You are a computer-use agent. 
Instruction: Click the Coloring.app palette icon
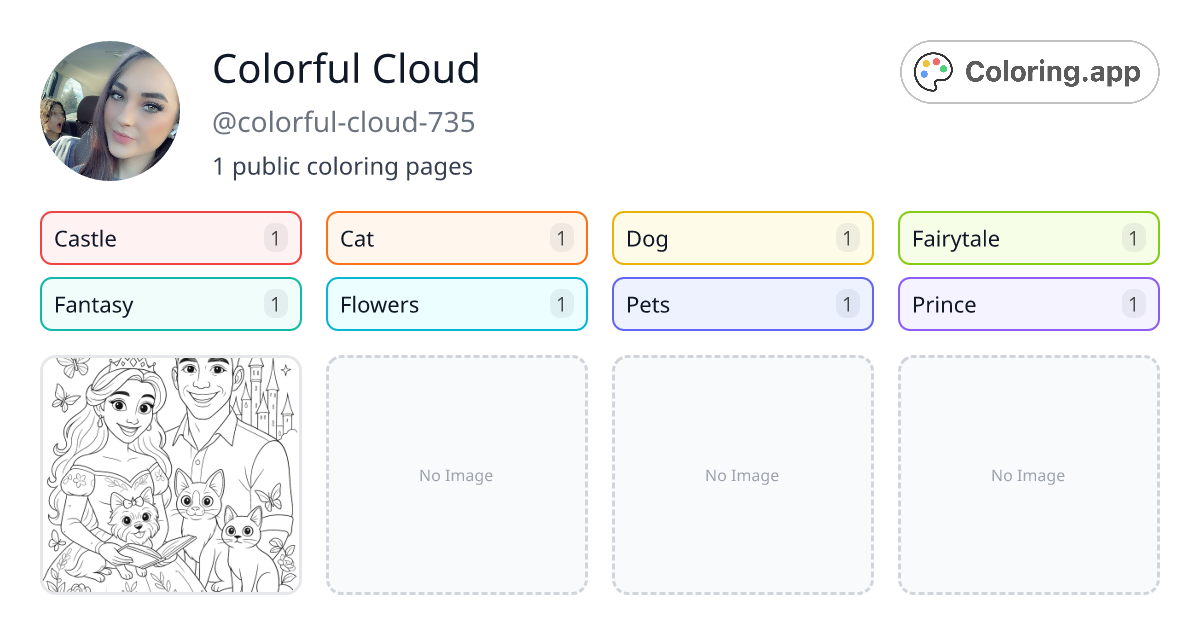[935, 72]
